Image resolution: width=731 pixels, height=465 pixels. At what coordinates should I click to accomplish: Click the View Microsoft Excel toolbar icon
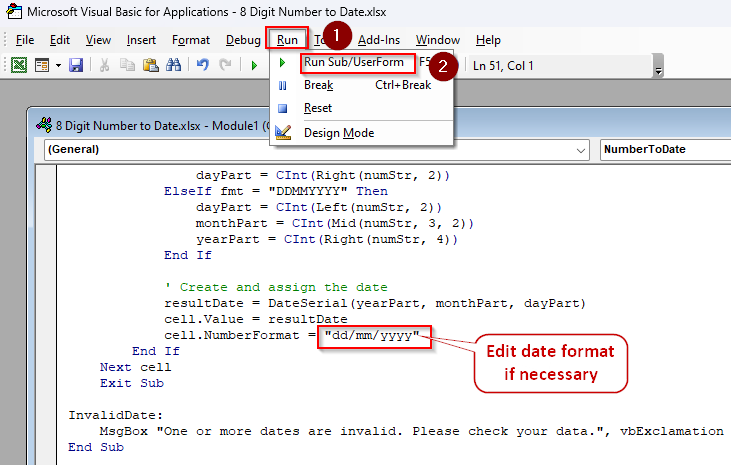point(19,65)
